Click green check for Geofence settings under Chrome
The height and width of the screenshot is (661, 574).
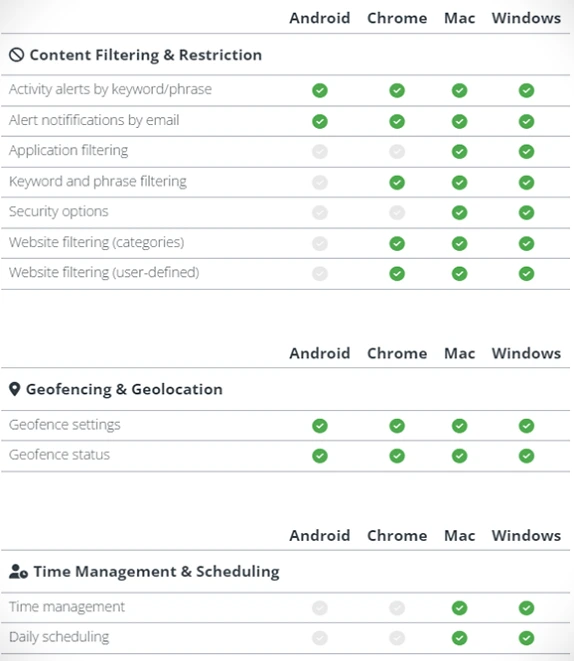tap(397, 426)
